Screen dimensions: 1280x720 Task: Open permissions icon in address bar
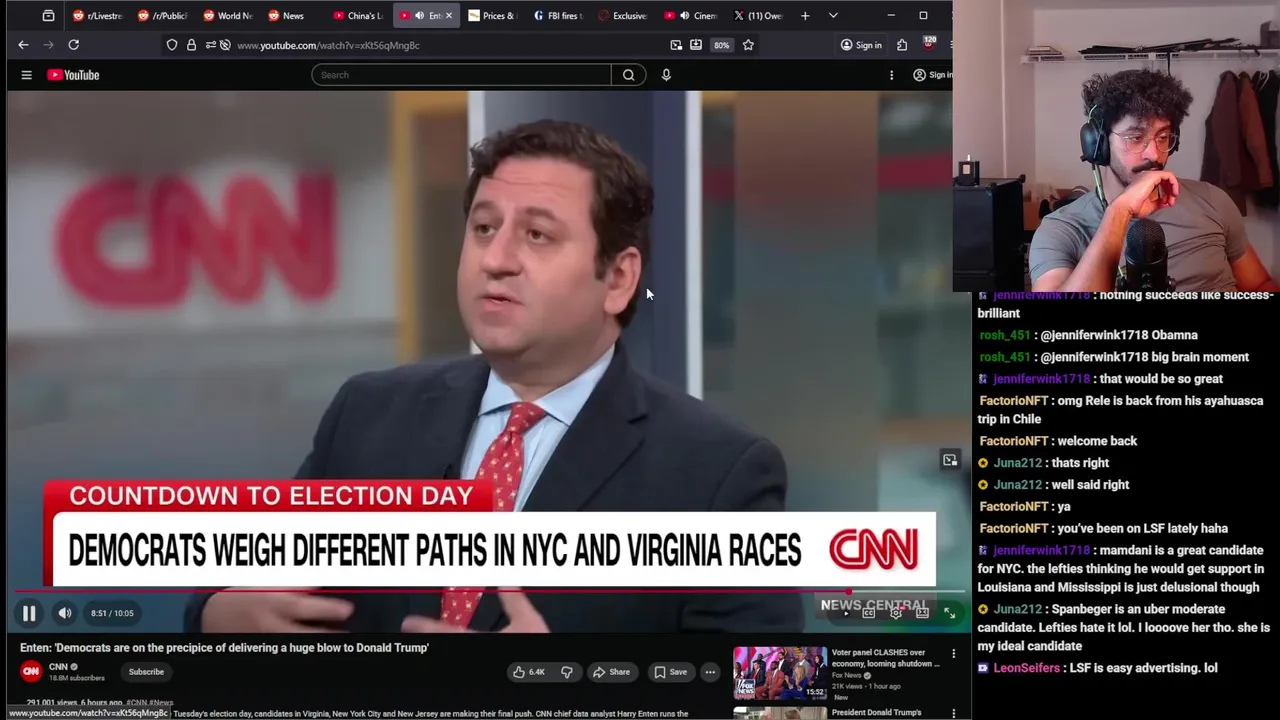[209, 45]
